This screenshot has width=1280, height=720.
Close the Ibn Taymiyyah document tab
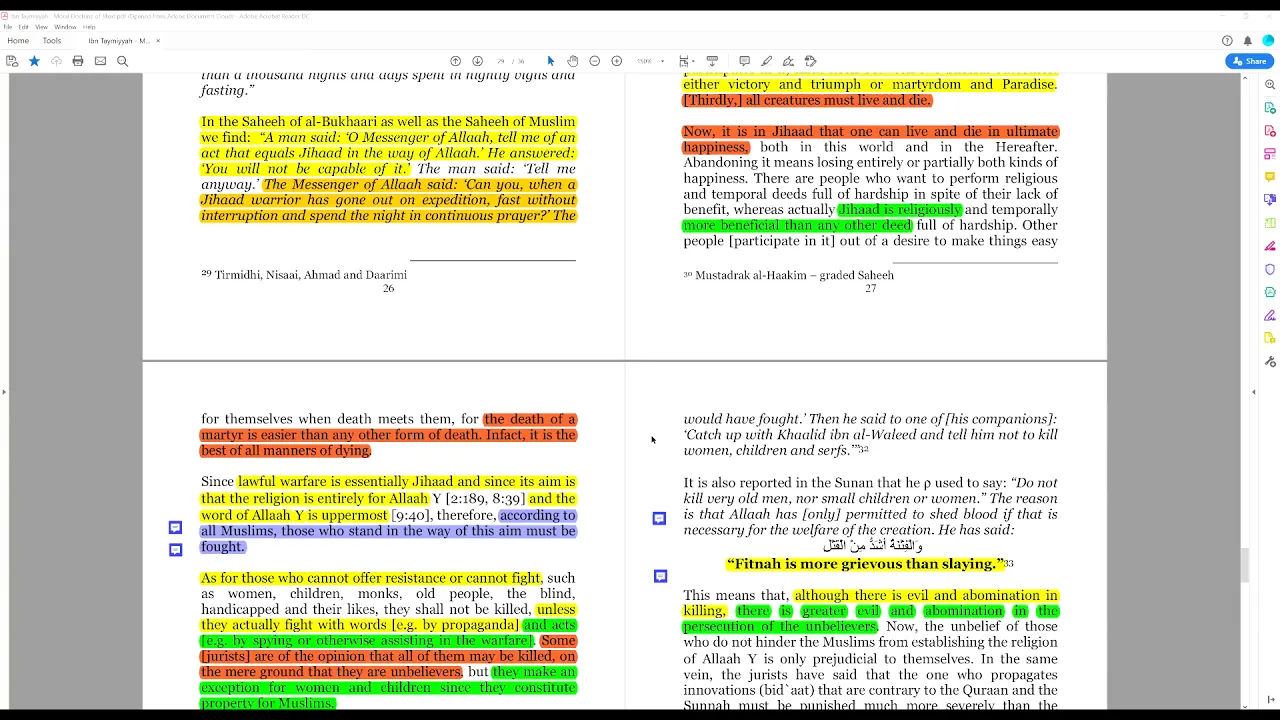point(158,41)
